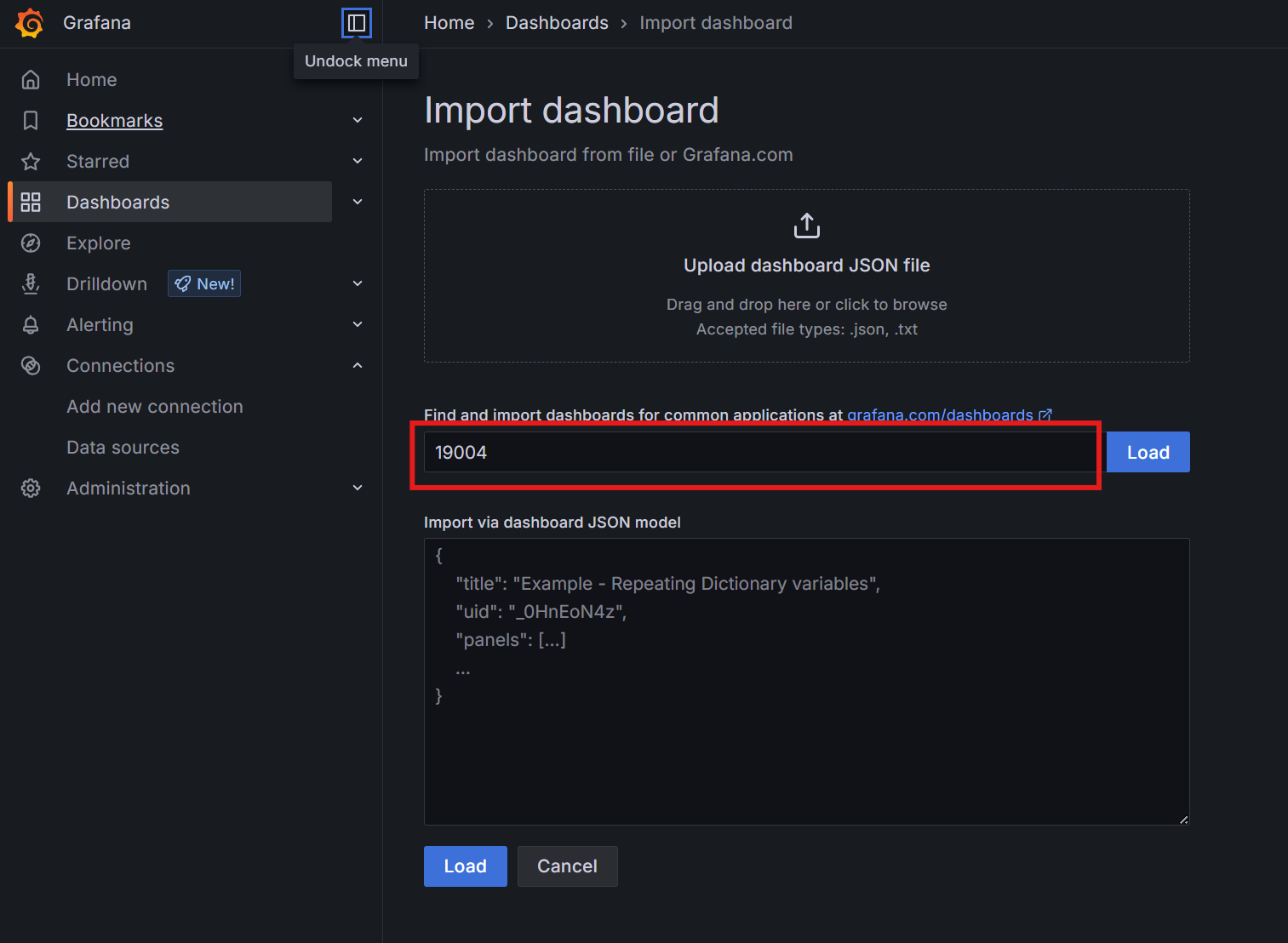The height and width of the screenshot is (943, 1288).
Task: Click 'Import via dashboard JSON model' label
Action: coord(552,523)
